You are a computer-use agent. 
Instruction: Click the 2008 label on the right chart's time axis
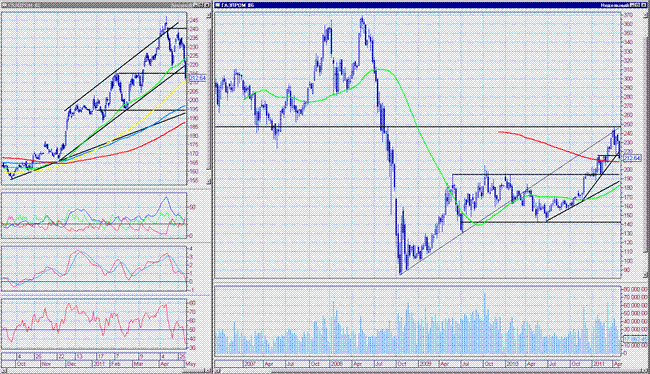(x=336, y=364)
